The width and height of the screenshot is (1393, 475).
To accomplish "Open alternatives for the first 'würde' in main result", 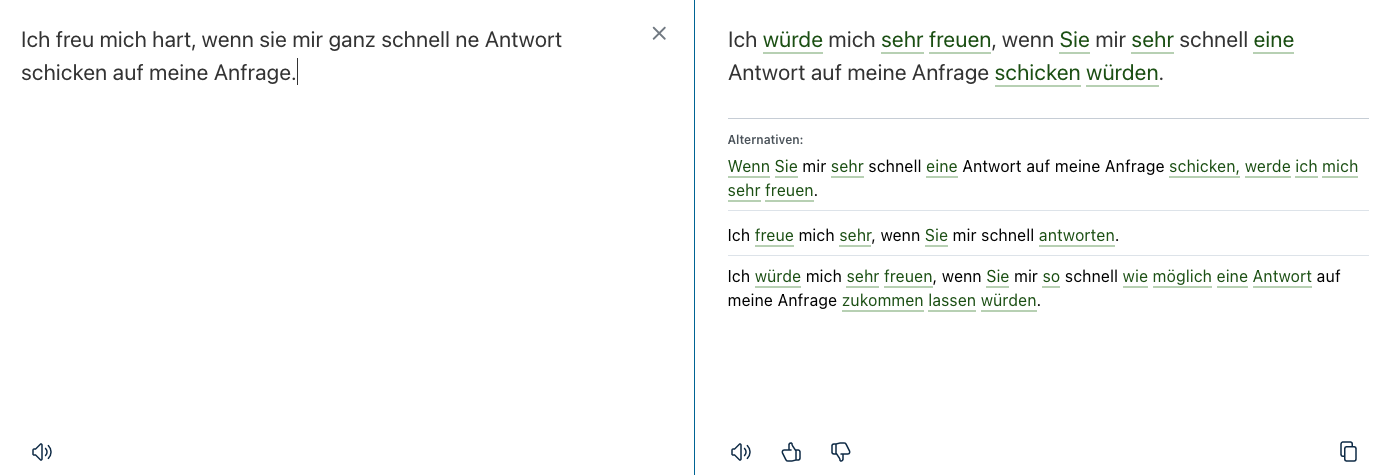I will pos(792,40).
